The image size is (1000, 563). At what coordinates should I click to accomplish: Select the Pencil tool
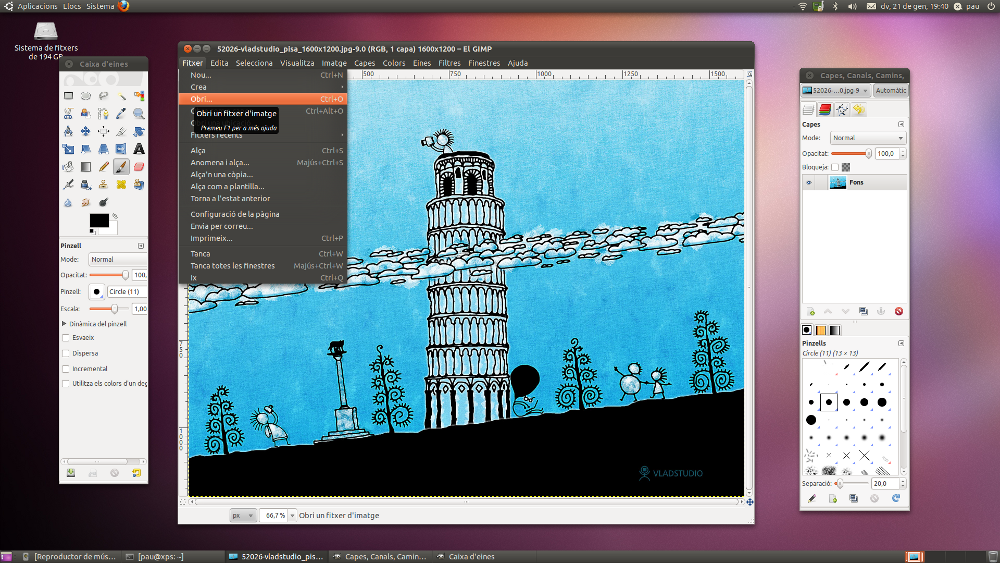[103, 167]
